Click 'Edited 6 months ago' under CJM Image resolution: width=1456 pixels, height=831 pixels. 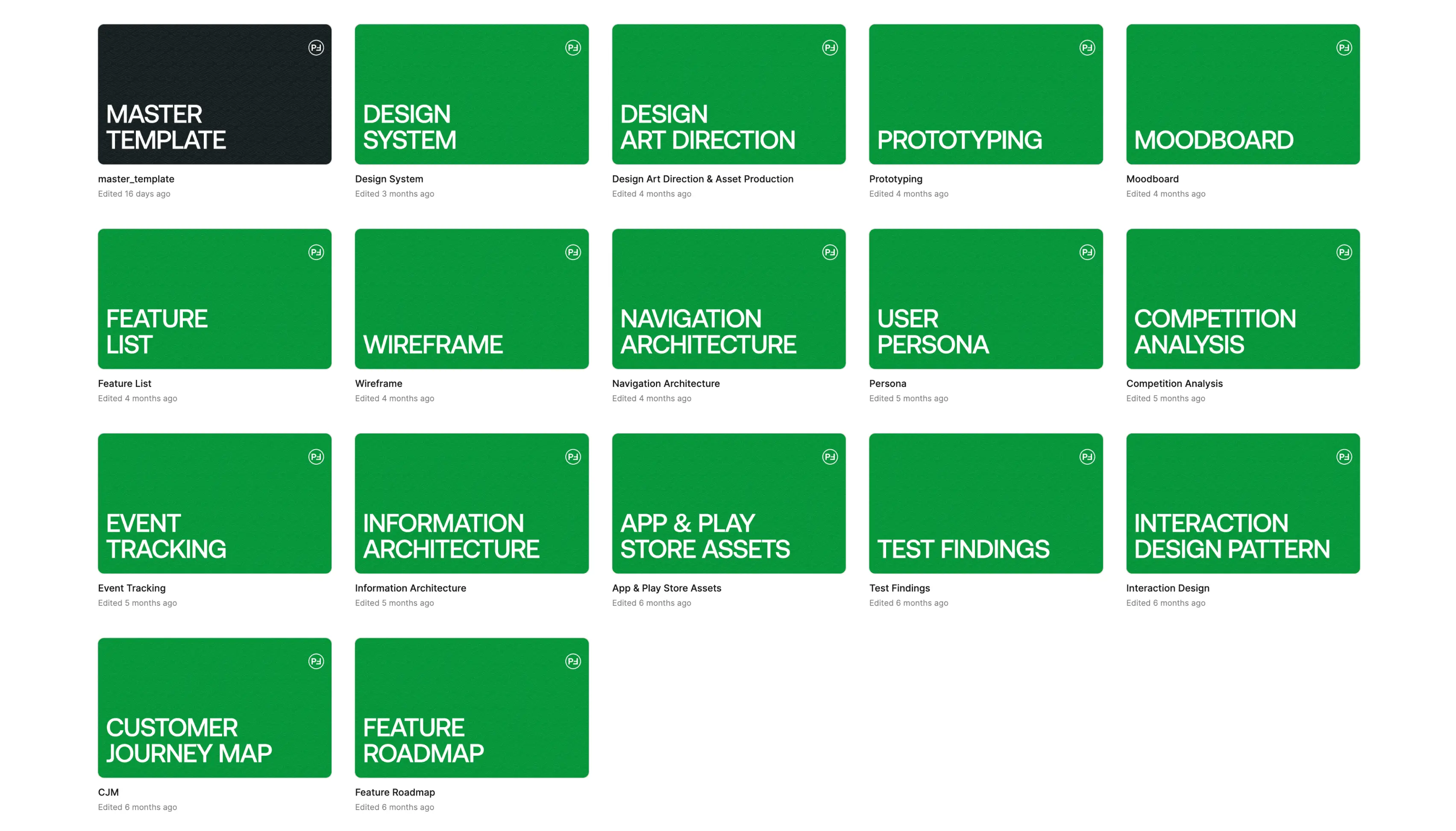pos(138,807)
